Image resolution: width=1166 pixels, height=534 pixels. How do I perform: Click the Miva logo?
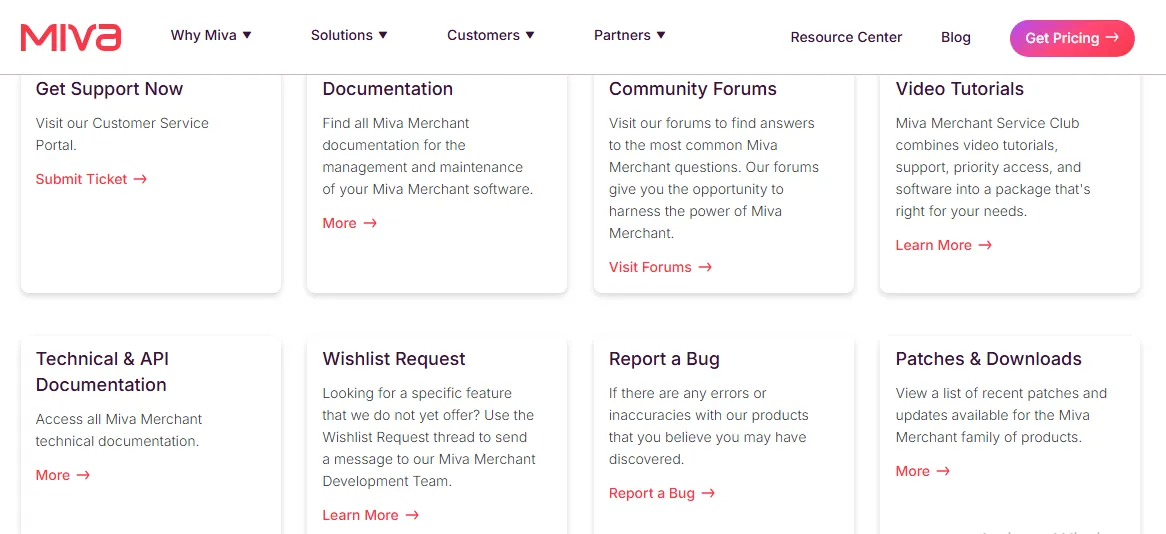pyautogui.click(x=71, y=37)
